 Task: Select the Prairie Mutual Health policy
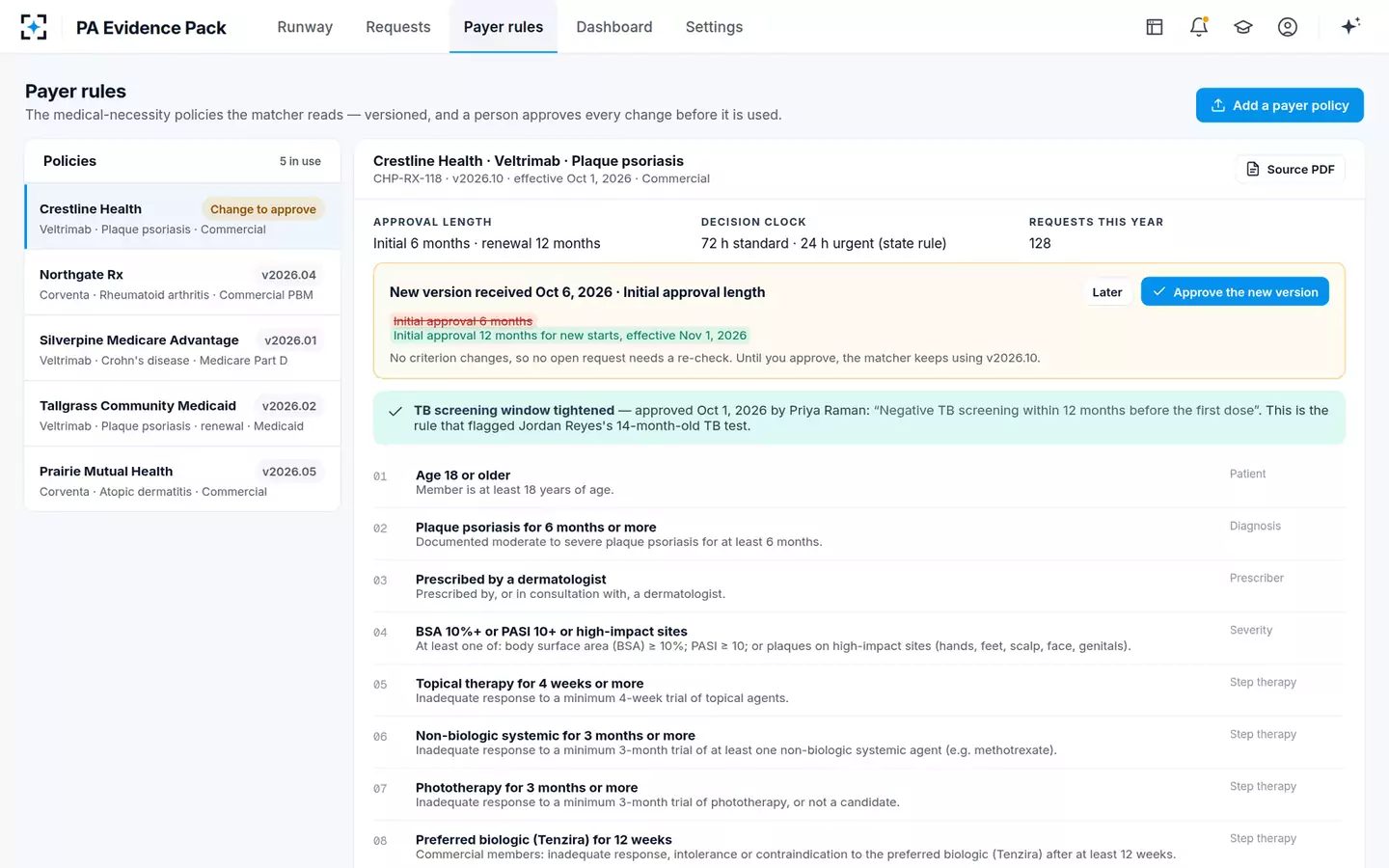(182, 480)
